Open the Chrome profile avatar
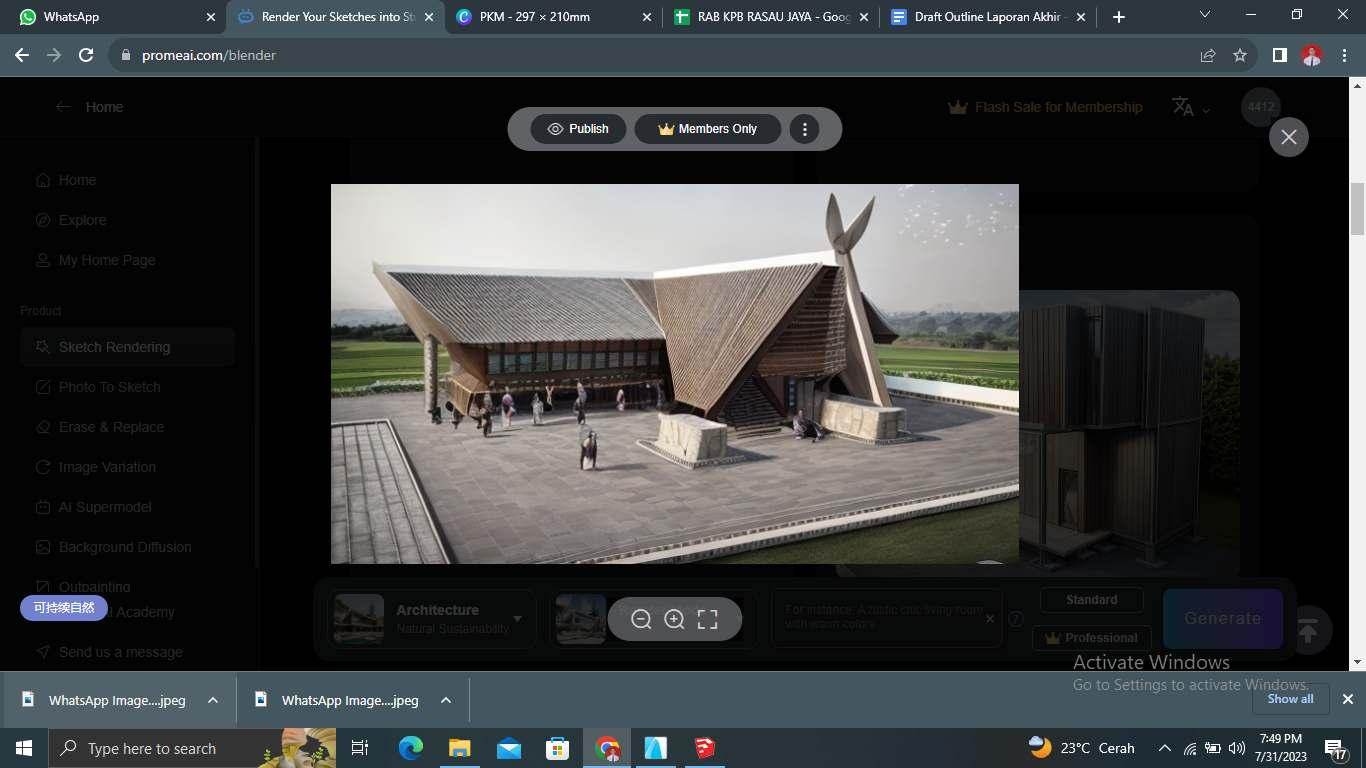Screen dimensions: 1366x768 pos(1312,56)
